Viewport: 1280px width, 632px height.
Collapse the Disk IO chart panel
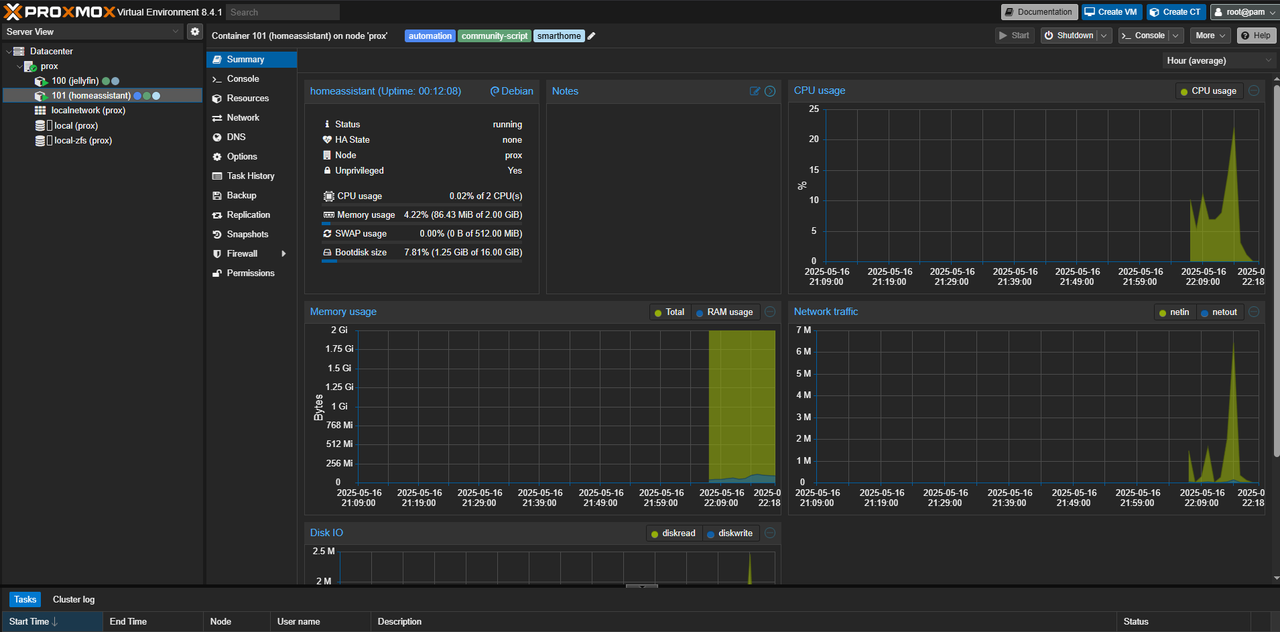(770, 533)
